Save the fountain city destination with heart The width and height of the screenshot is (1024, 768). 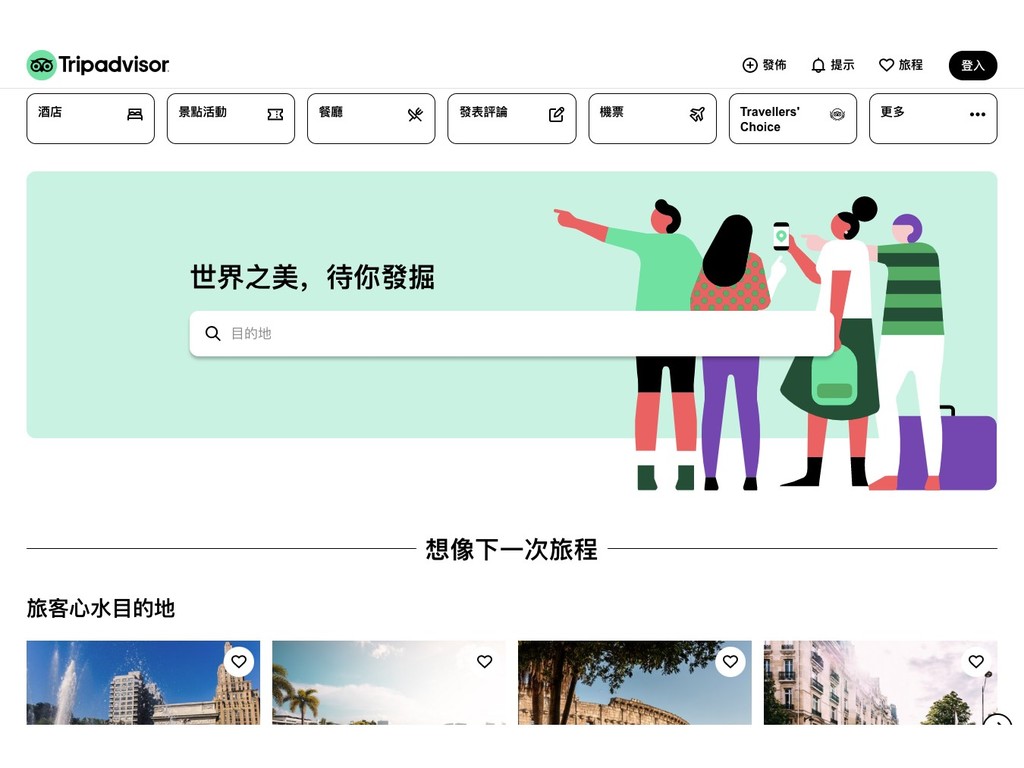point(239,662)
